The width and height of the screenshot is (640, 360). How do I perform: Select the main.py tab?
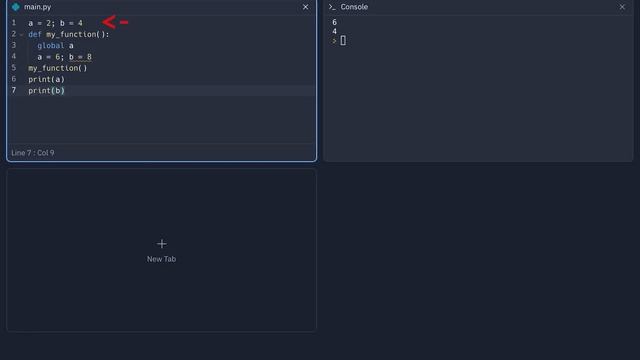click(x=37, y=7)
